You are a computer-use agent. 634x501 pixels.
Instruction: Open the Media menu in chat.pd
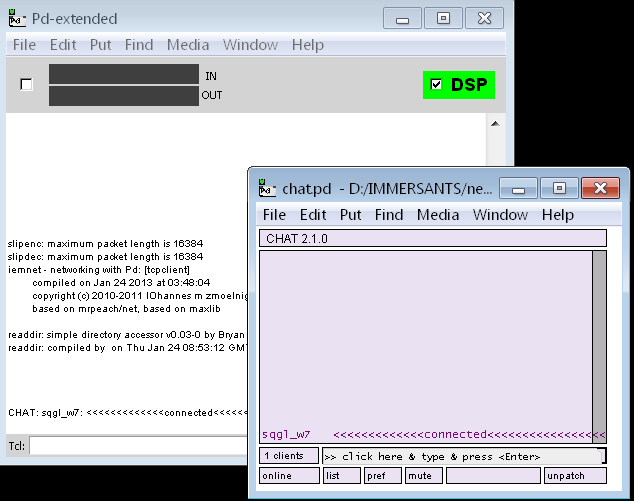438,215
